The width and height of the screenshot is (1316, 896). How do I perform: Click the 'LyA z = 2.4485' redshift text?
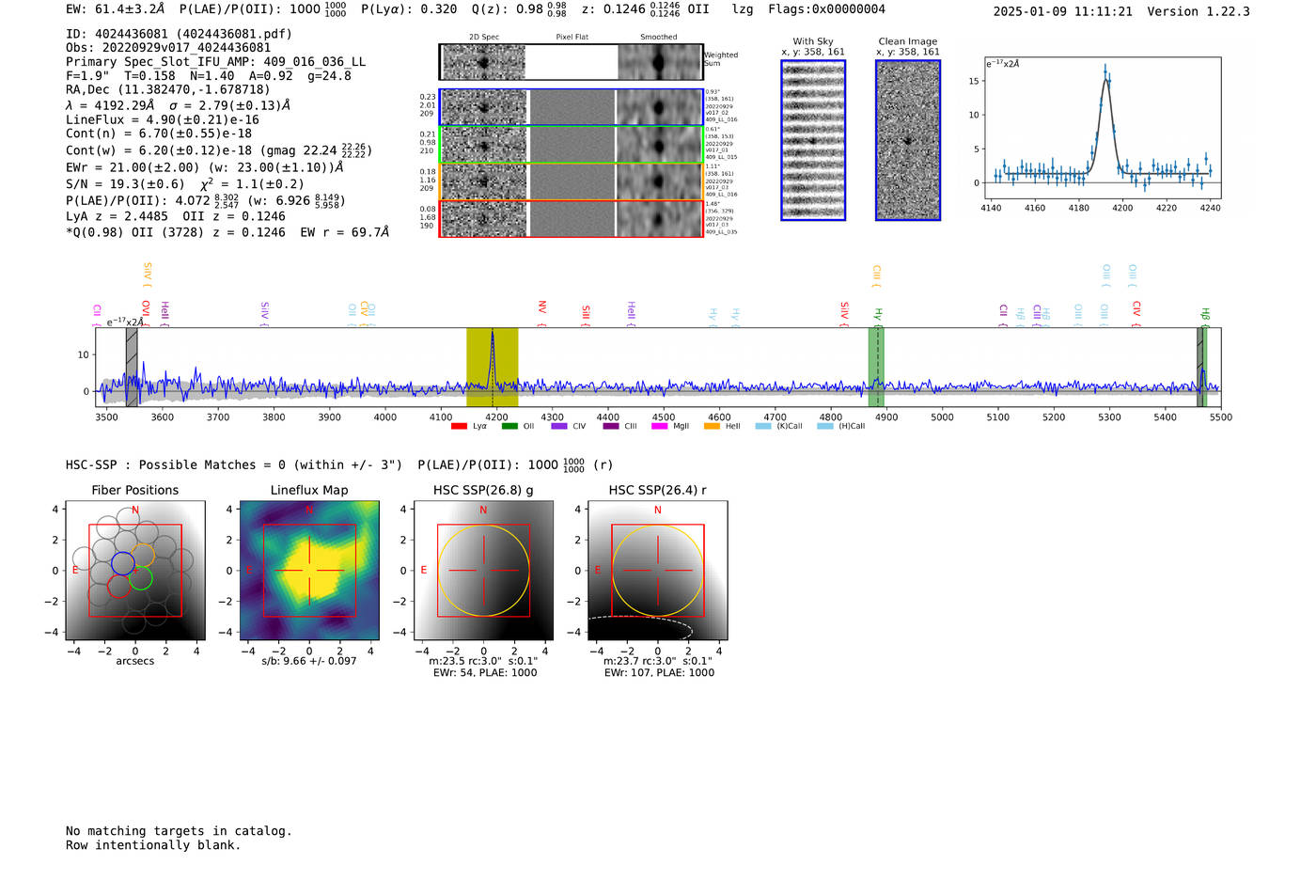(x=117, y=216)
